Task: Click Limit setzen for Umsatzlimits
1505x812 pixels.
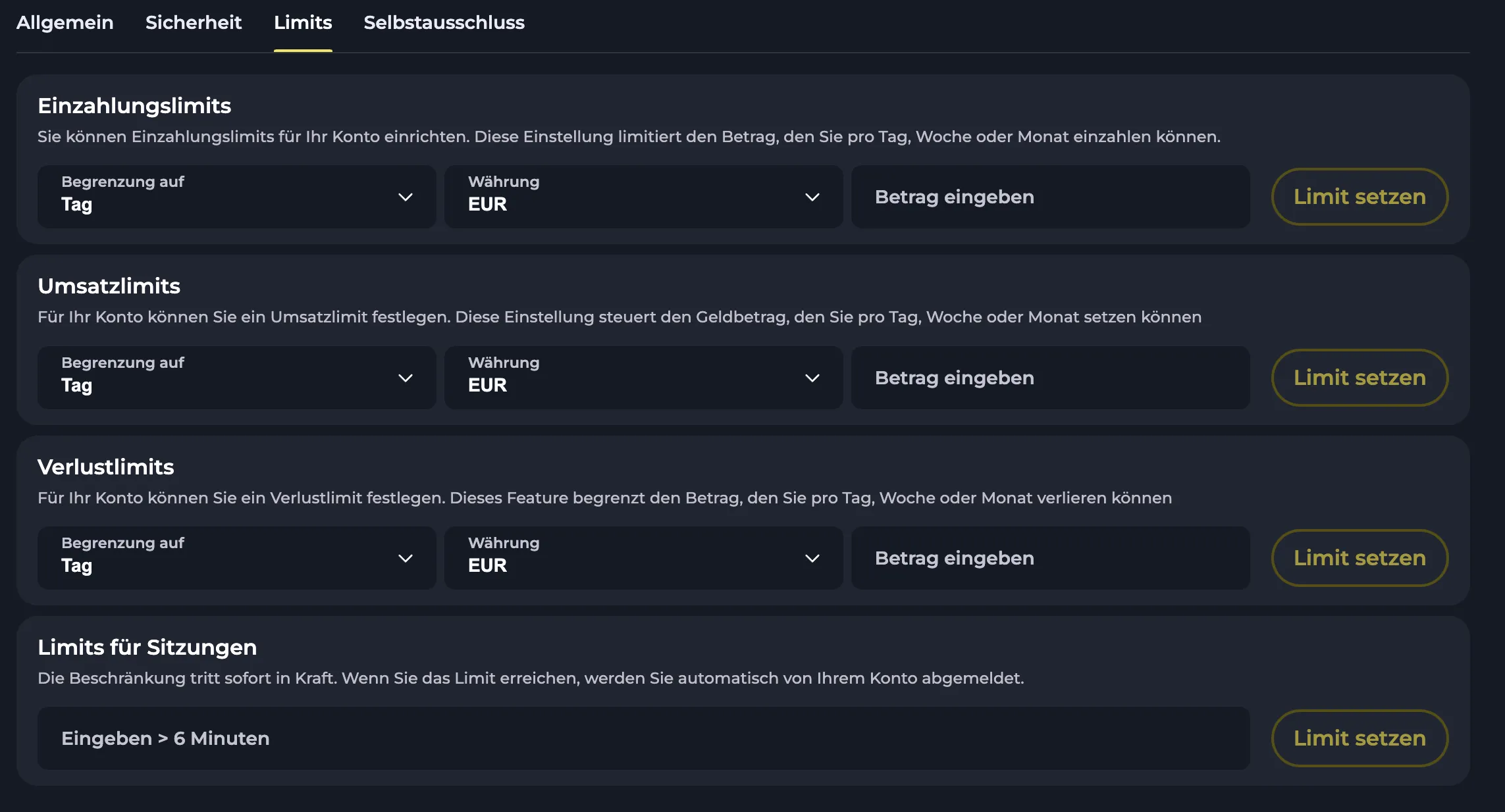Action: pos(1359,377)
